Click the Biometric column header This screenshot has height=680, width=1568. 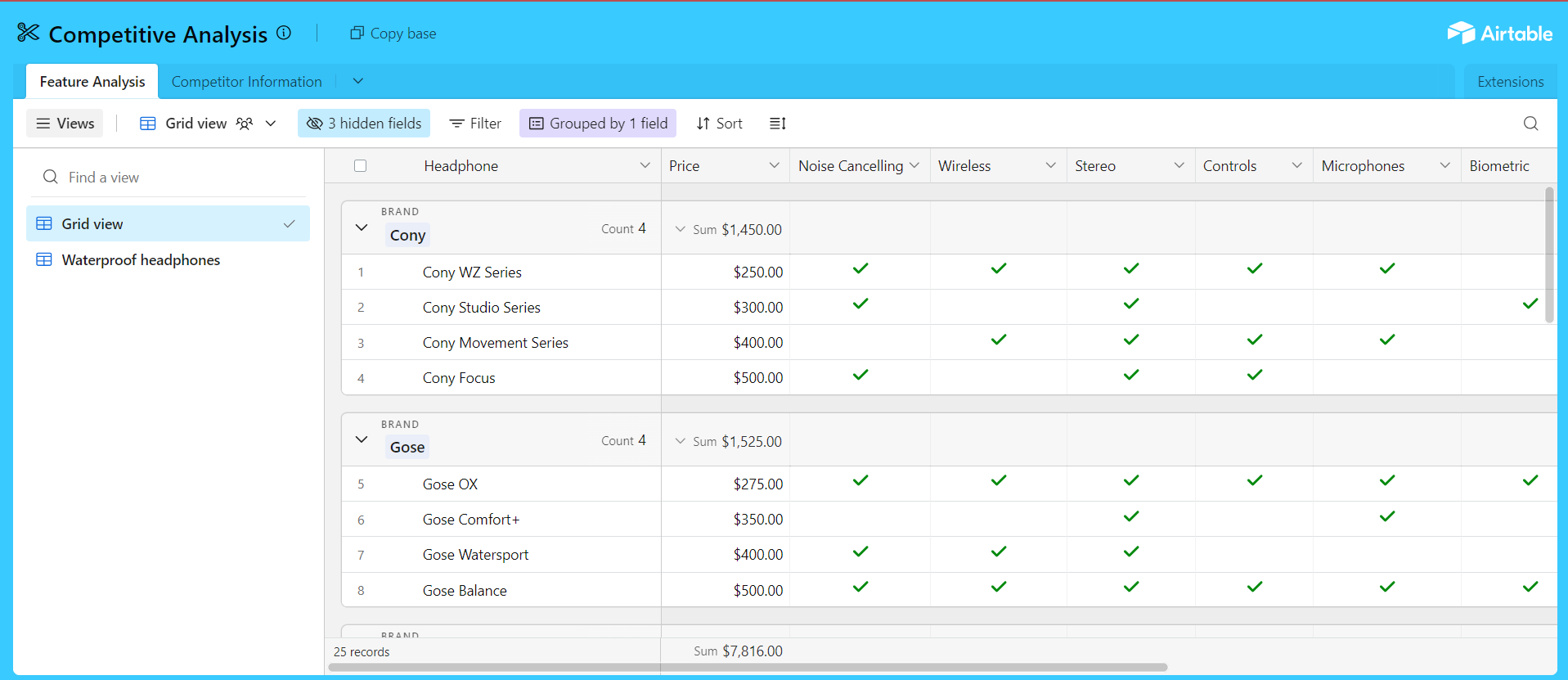[1509, 165]
